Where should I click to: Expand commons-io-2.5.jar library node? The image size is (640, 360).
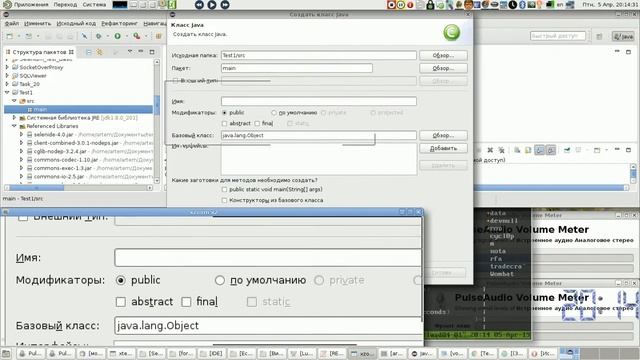pyautogui.click(x=22, y=176)
